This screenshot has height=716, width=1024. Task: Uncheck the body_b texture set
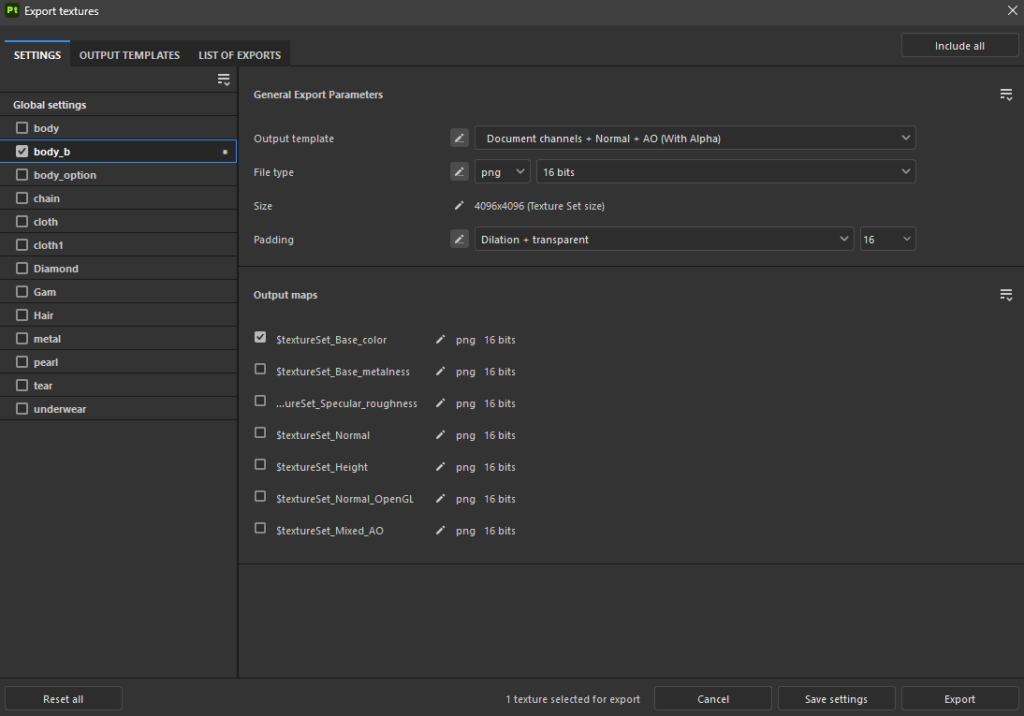pos(22,152)
